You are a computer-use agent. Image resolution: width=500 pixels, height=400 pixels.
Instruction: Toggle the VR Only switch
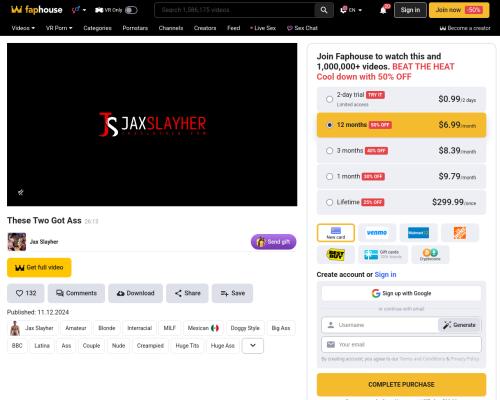pos(131,10)
